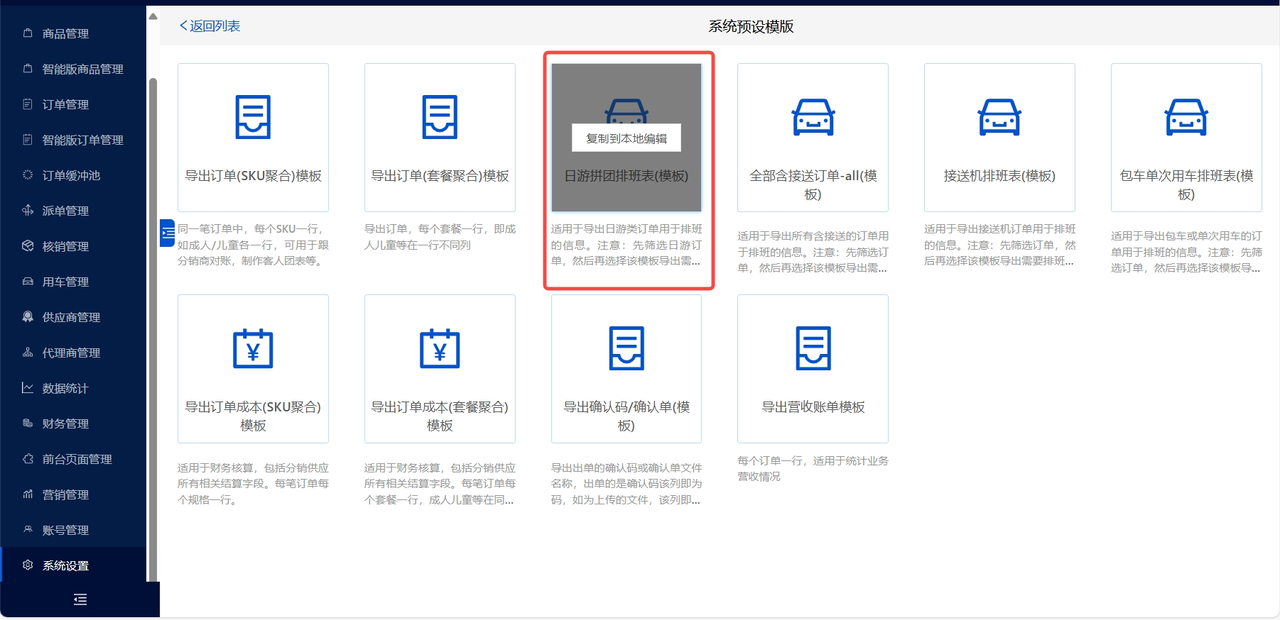1280x620 pixels.
Task: Go to 数据统计 in sidebar
Action: coord(66,388)
